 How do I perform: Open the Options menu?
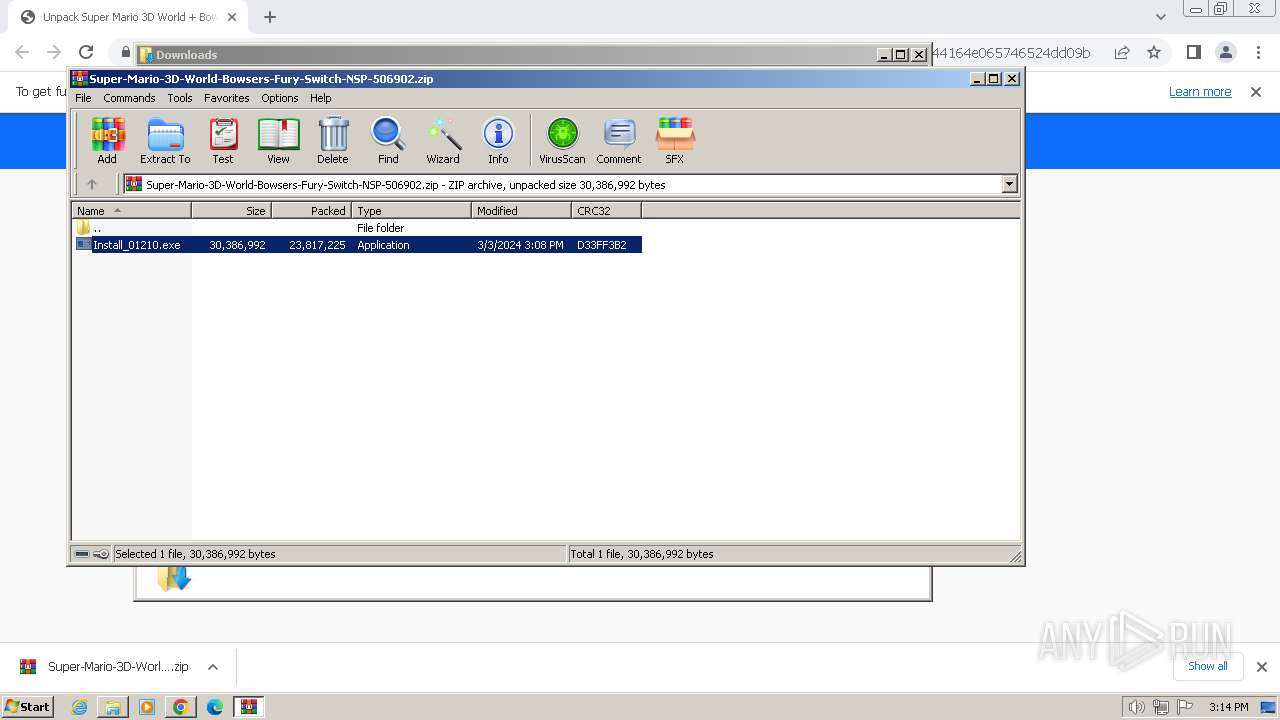click(280, 98)
